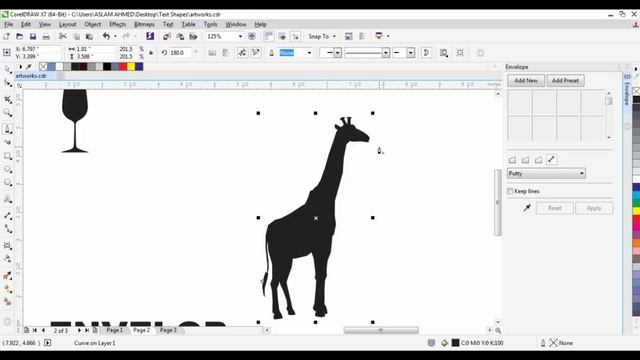Click the Open file folder icon
The height and width of the screenshot is (360, 640).
[20, 37]
